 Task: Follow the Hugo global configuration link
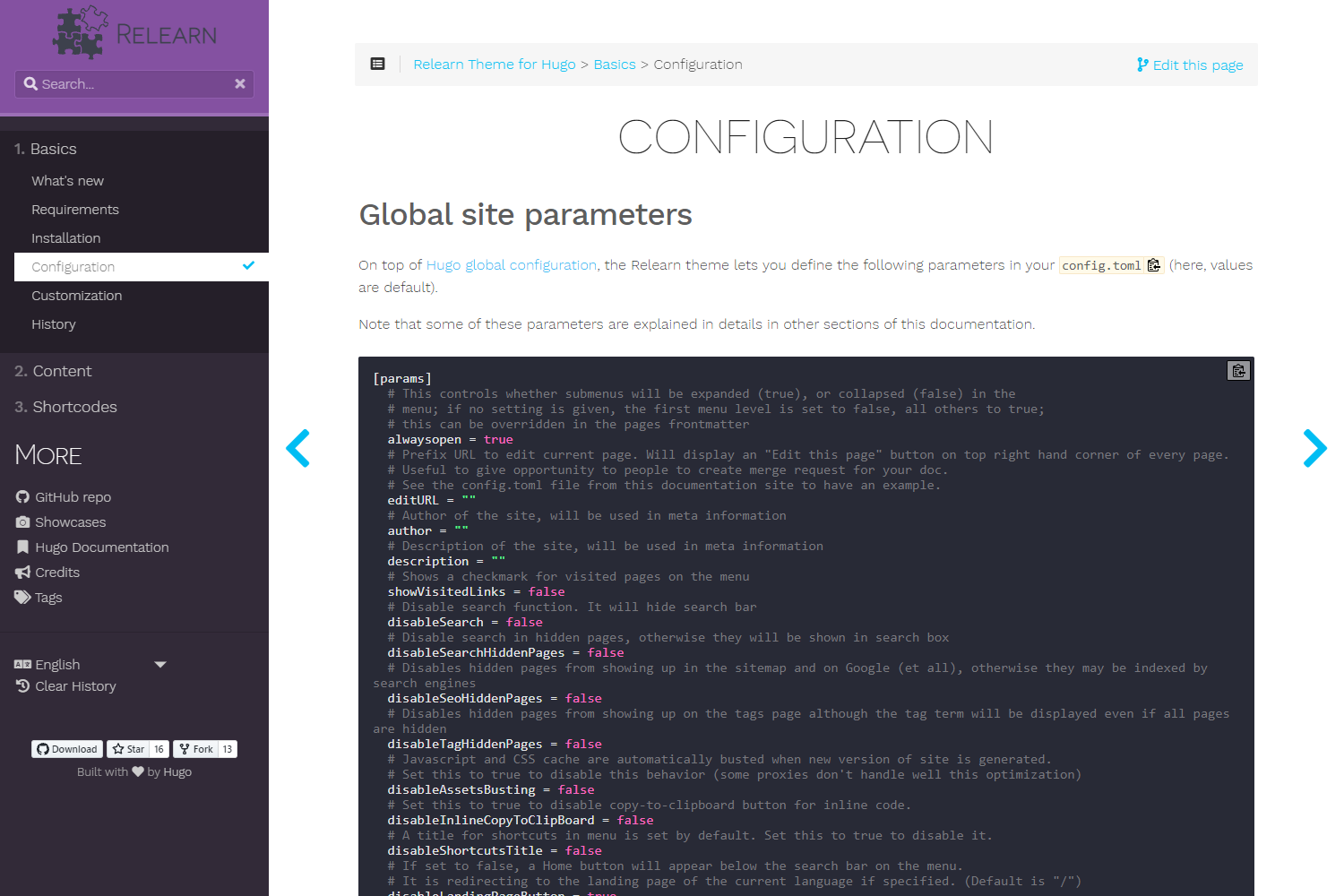[x=511, y=265]
